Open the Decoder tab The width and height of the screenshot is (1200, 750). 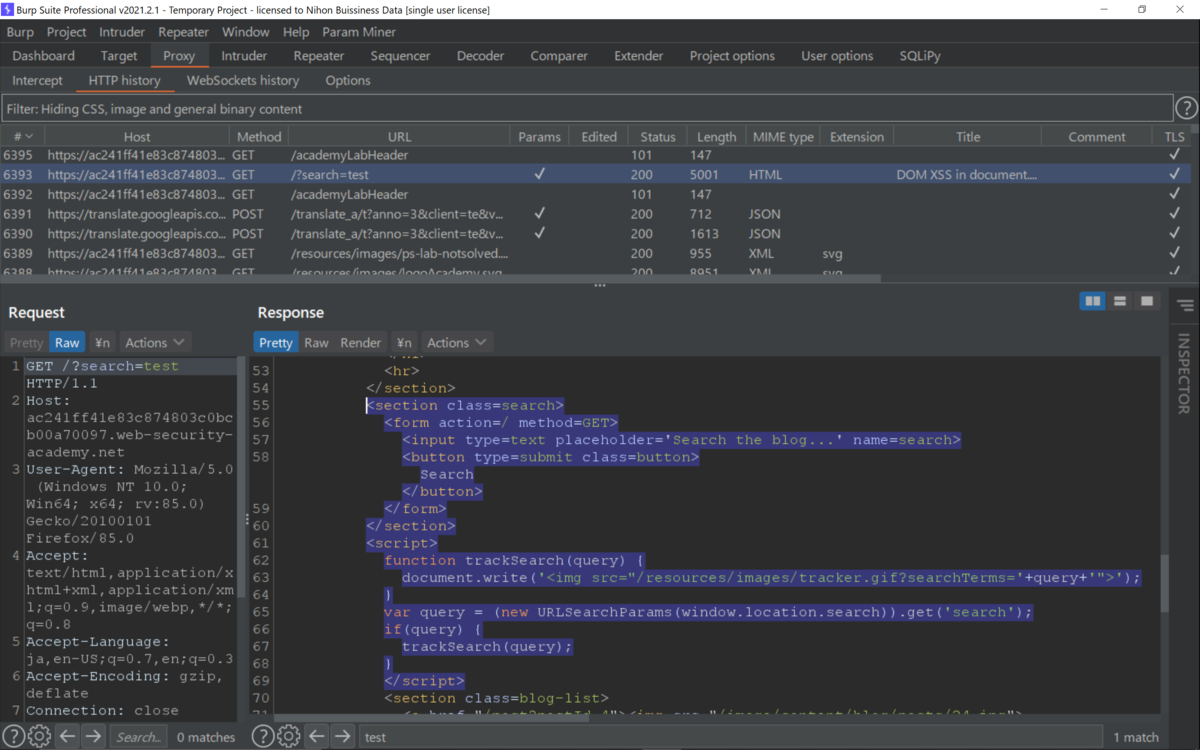click(x=480, y=55)
